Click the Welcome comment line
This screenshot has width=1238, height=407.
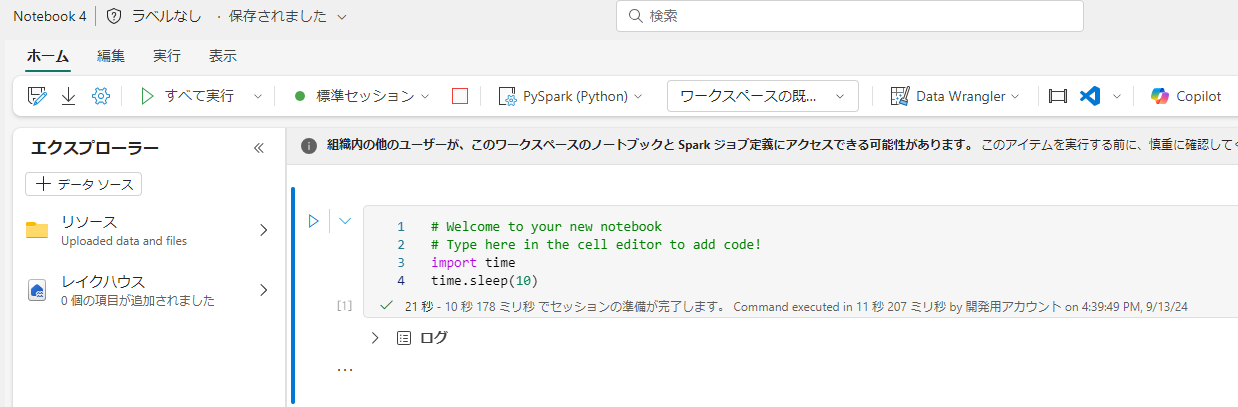(x=546, y=226)
